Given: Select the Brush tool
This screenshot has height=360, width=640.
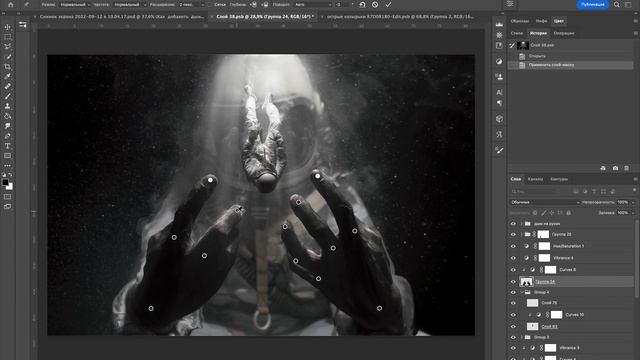Looking at the screenshot, I should pos(7,96).
